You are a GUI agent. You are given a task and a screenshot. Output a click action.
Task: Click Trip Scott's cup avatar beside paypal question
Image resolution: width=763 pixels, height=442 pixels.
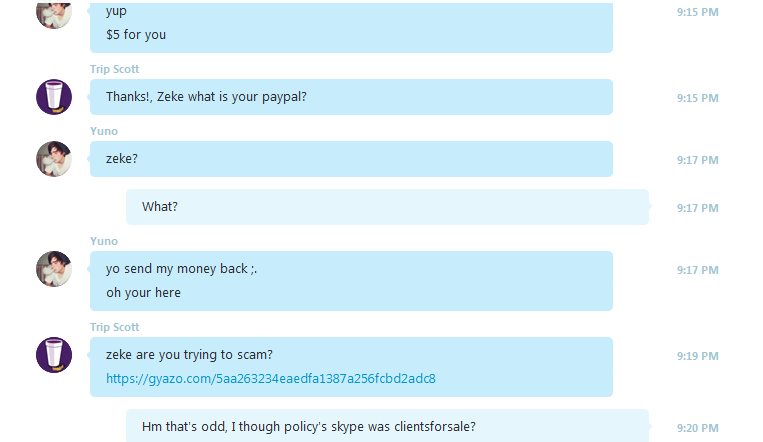(54, 97)
